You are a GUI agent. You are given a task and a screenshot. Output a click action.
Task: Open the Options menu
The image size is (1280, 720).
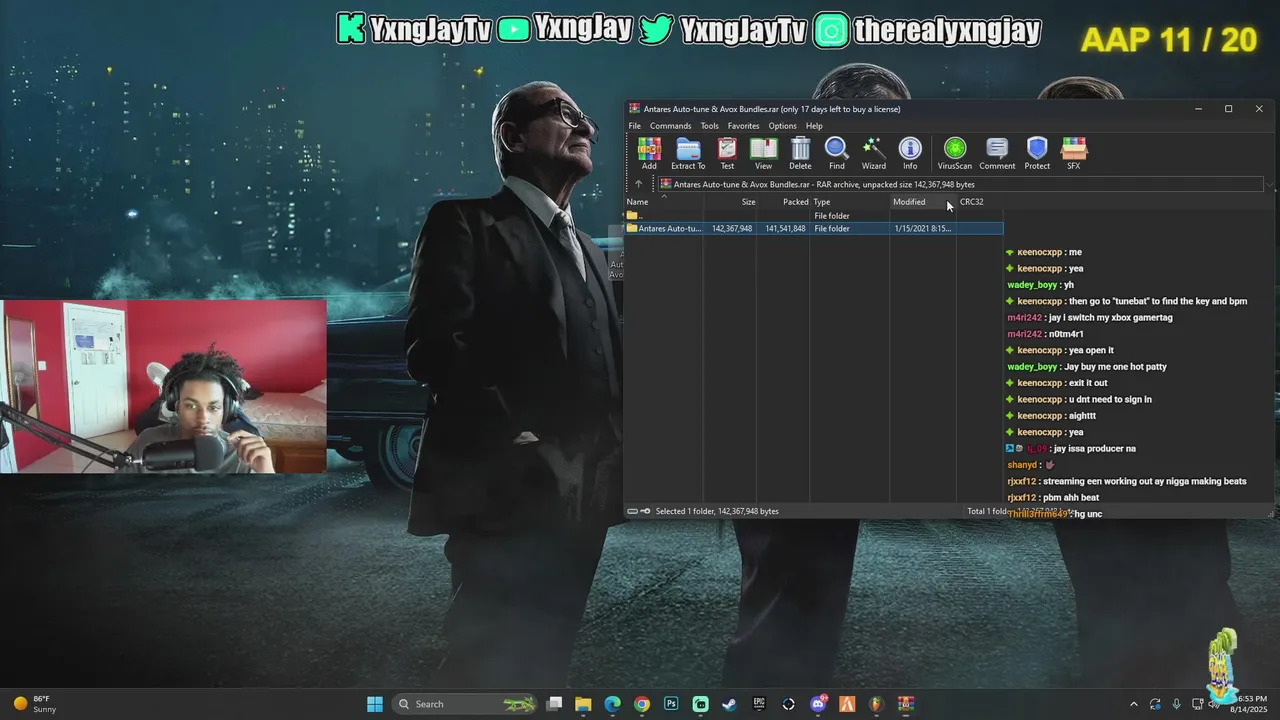click(x=782, y=126)
